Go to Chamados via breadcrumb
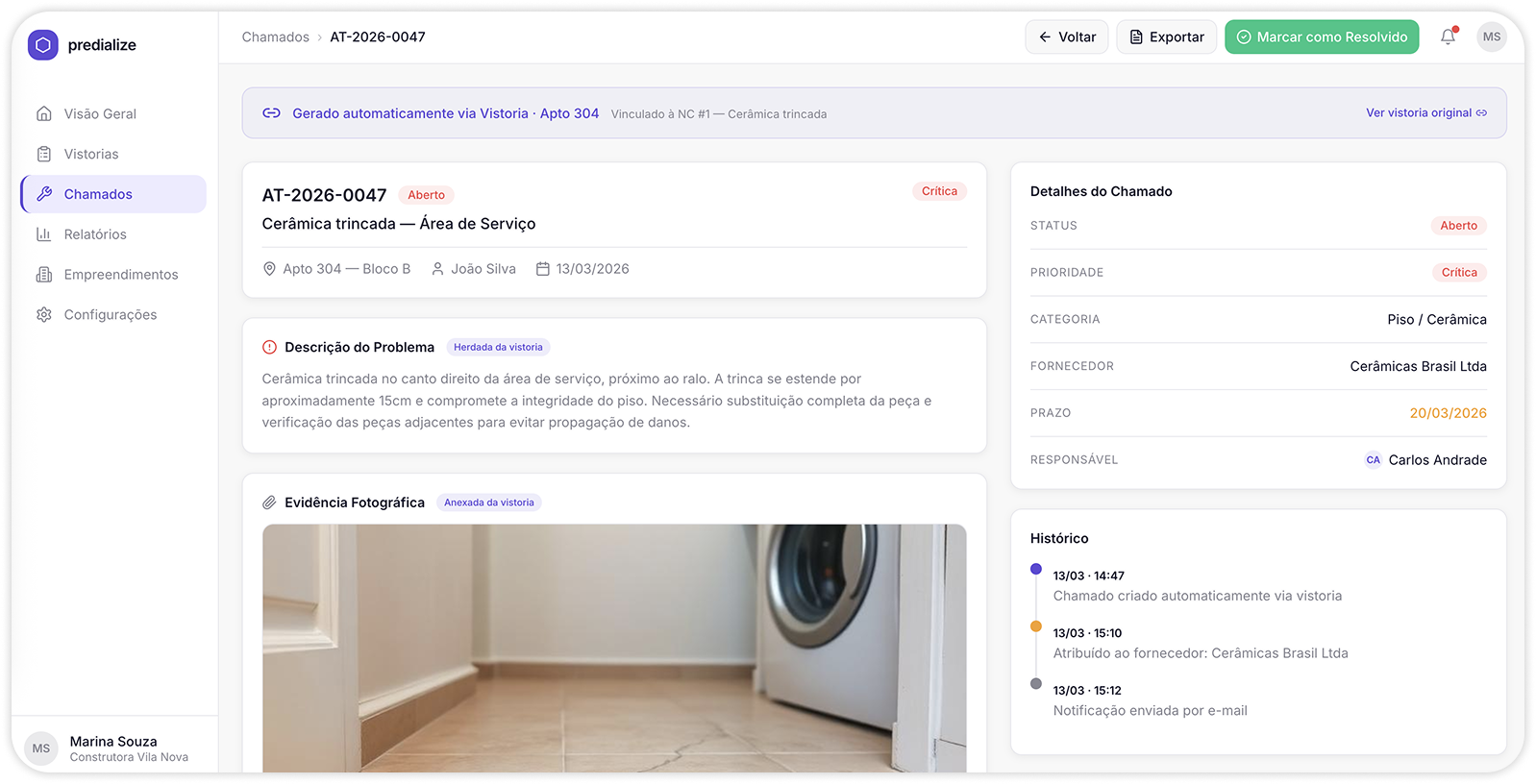The height and width of the screenshot is (784, 1536). (275, 37)
